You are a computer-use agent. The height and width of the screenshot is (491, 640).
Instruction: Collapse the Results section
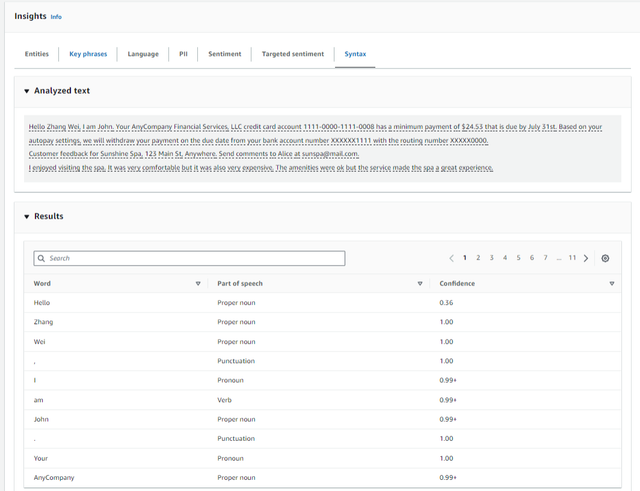click(27, 216)
